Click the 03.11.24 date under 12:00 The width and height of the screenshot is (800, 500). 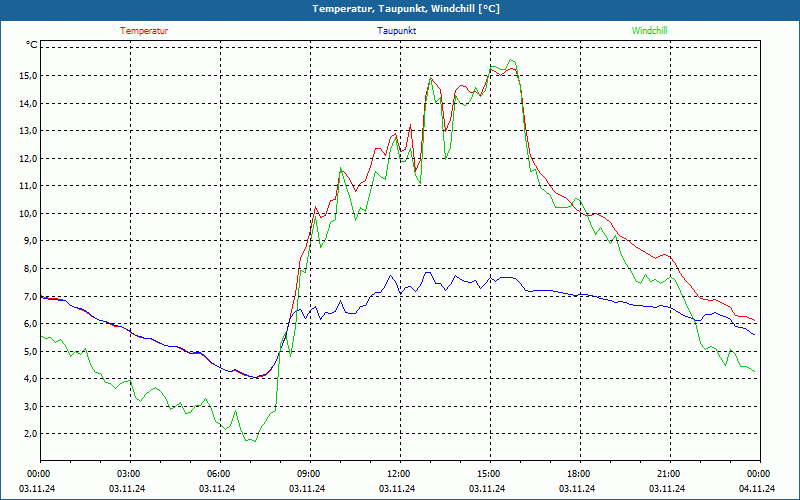click(x=397, y=488)
